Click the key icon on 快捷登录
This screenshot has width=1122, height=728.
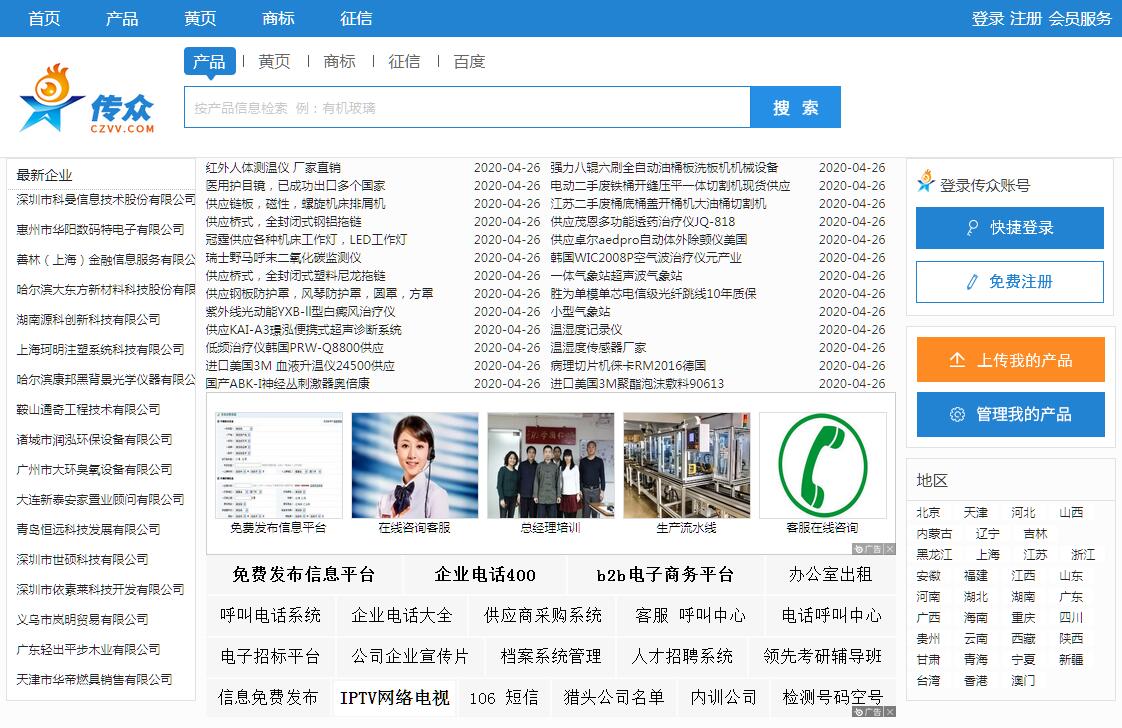972,228
